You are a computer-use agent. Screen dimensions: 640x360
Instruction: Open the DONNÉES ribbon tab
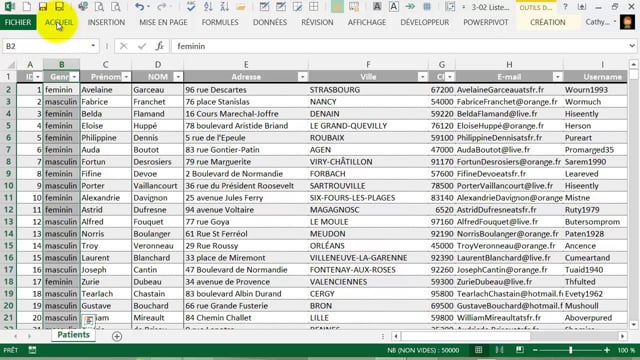270,22
